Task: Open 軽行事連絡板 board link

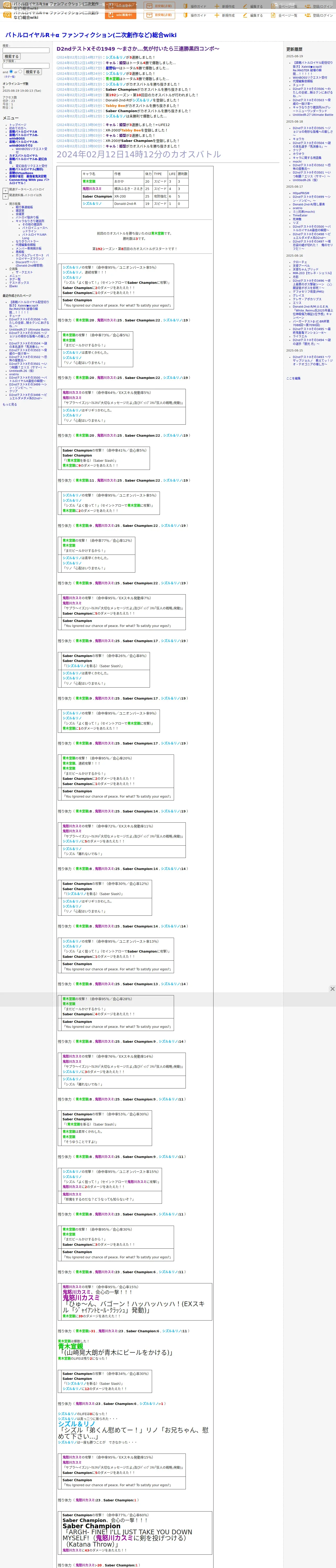Action: [x=24, y=207]
